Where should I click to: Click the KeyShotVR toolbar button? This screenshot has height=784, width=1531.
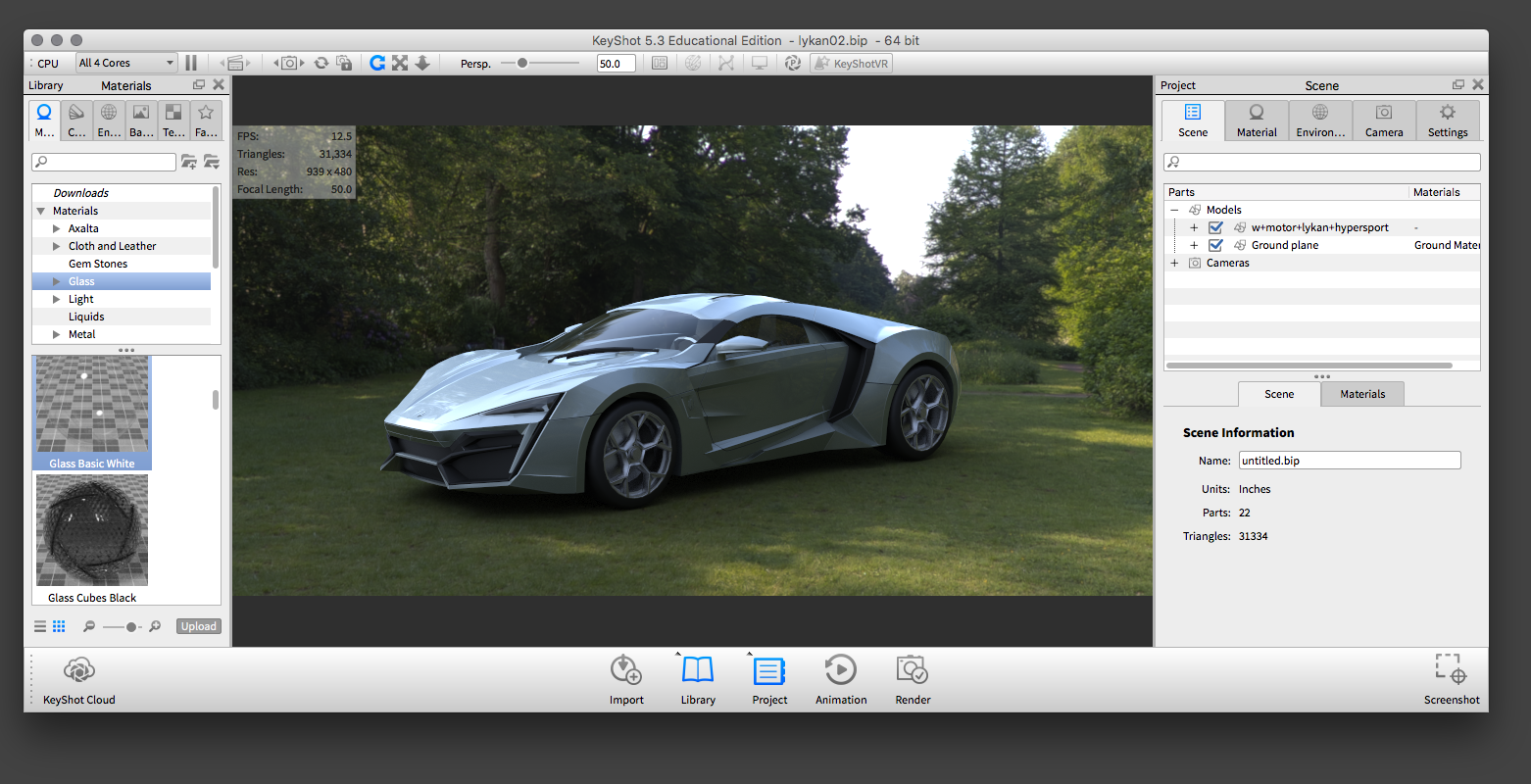click(x=851, y=63)
